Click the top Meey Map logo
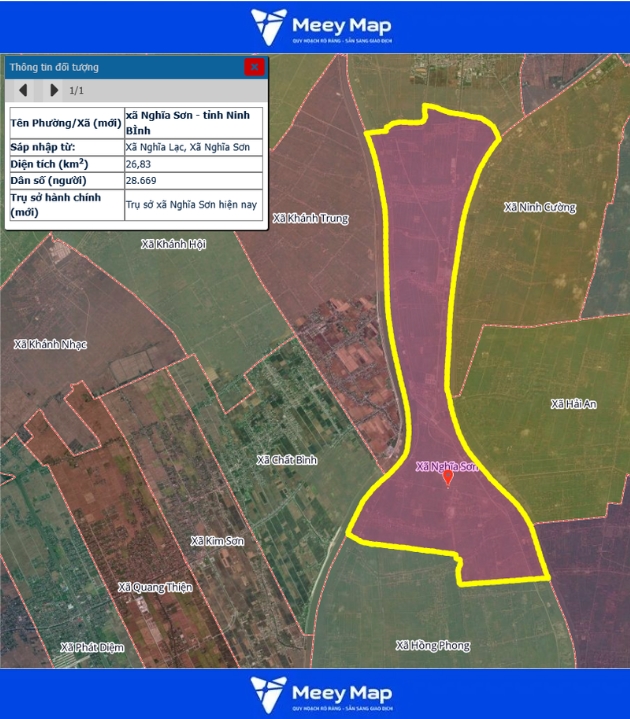Viewport: 630px width, 719px height. coord(321,26)
